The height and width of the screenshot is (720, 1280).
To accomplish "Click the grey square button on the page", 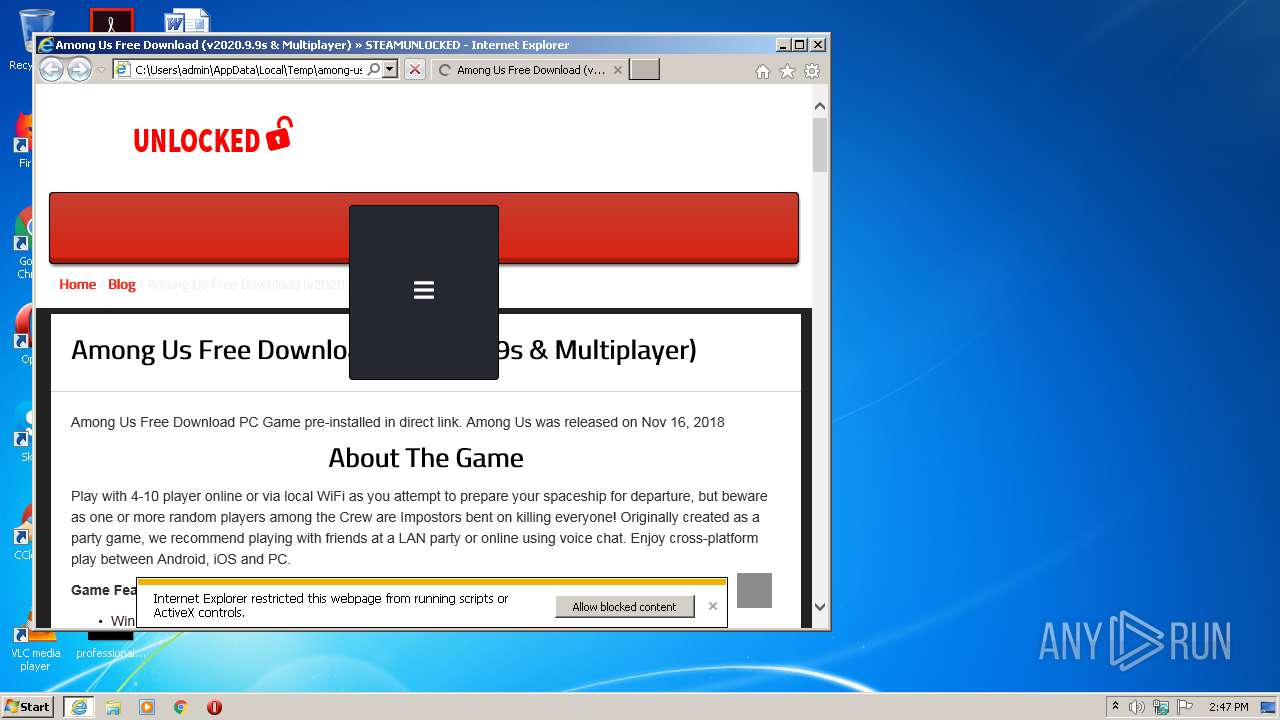I will pyautogui.click(x=754, y=590).
